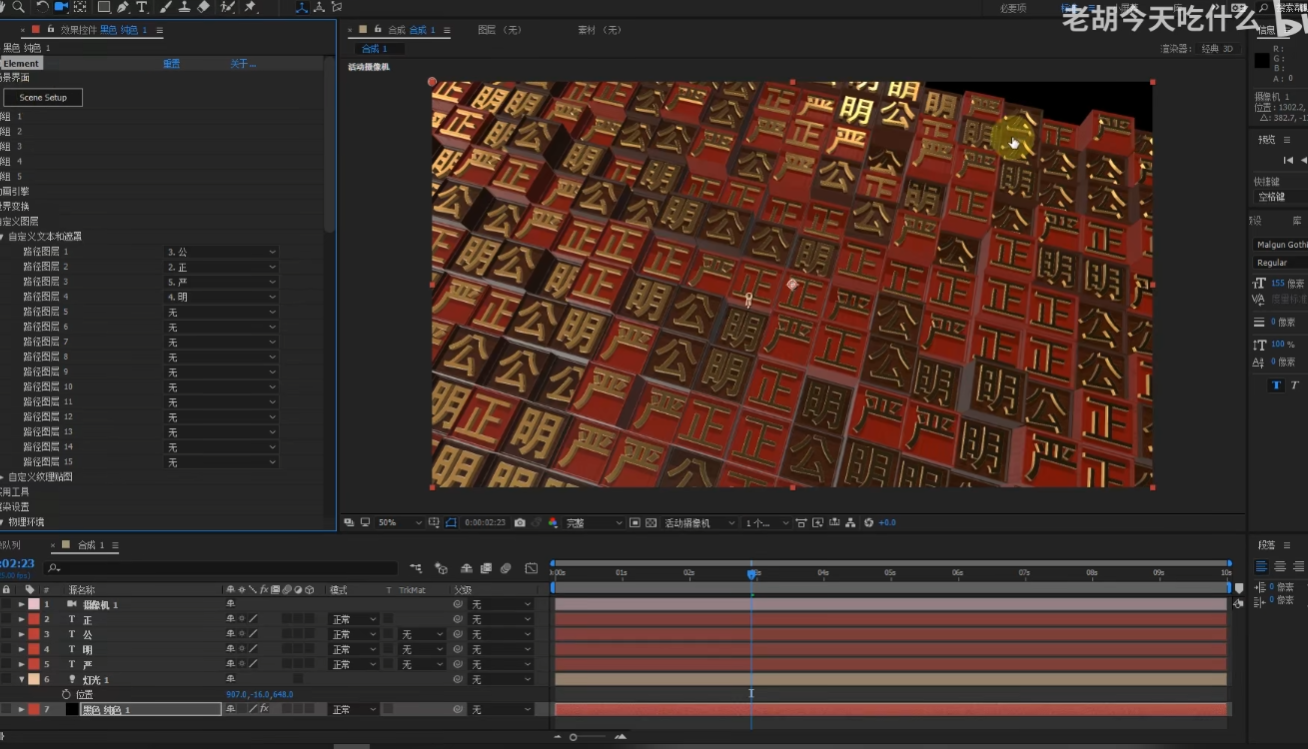1308x749 pixels.
Task: Select the Horizontal Type tool
Action: [x=142, y=7]
